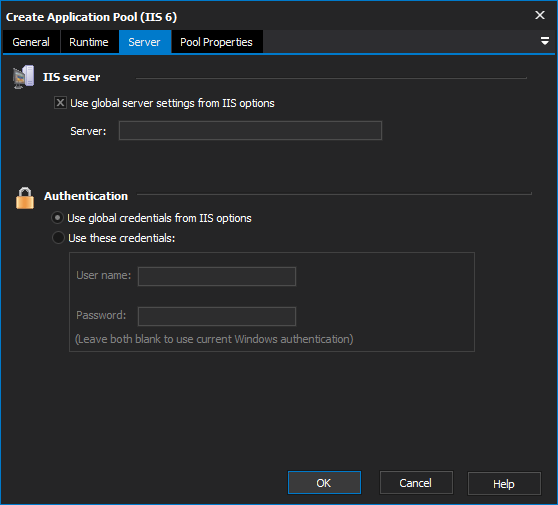Close the Create Application Pool dialog
The image size is (558, 505).
pyautogui.click(x=540, y=15)
